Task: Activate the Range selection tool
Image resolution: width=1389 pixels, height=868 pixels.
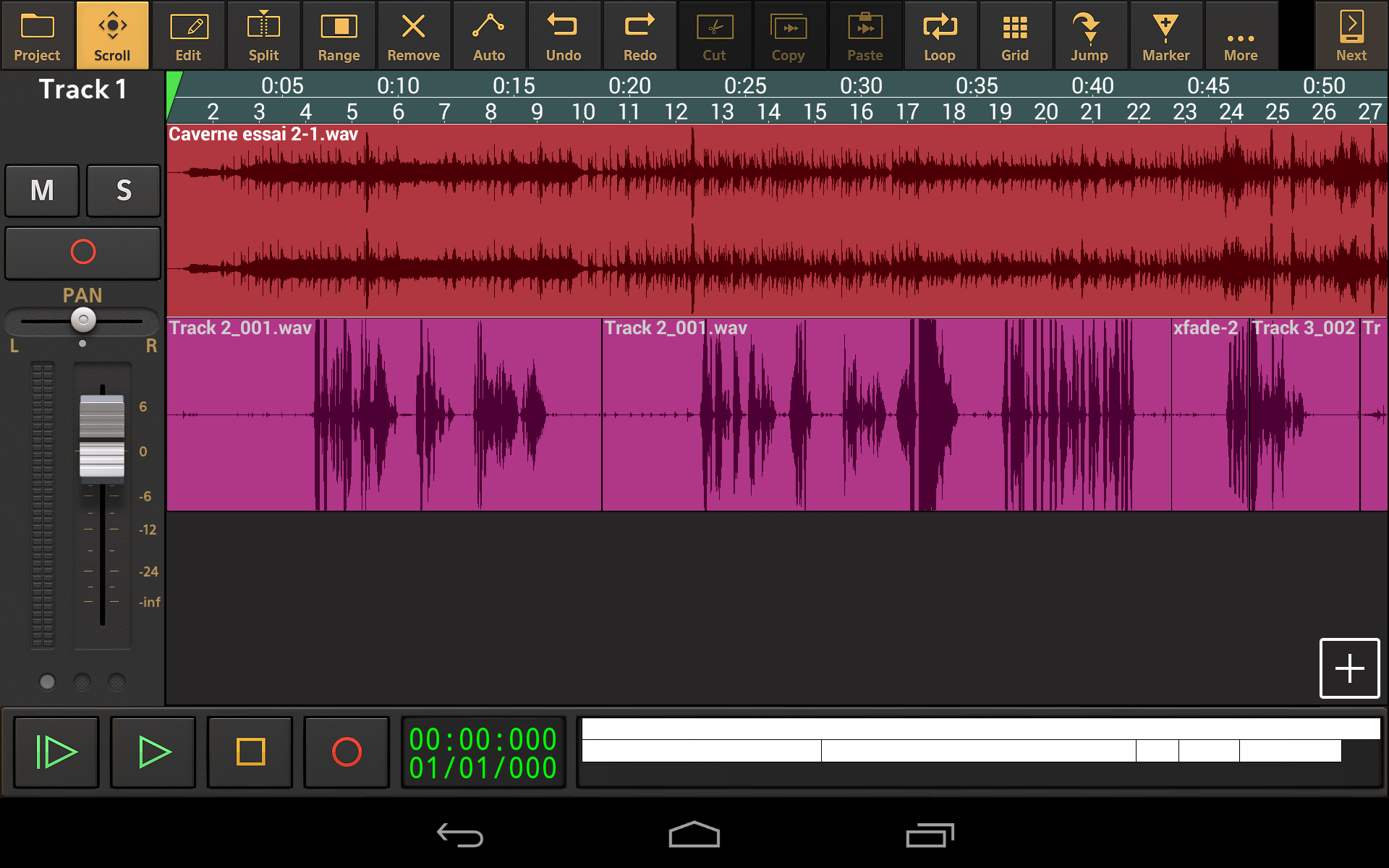Action: click(339, 35)
